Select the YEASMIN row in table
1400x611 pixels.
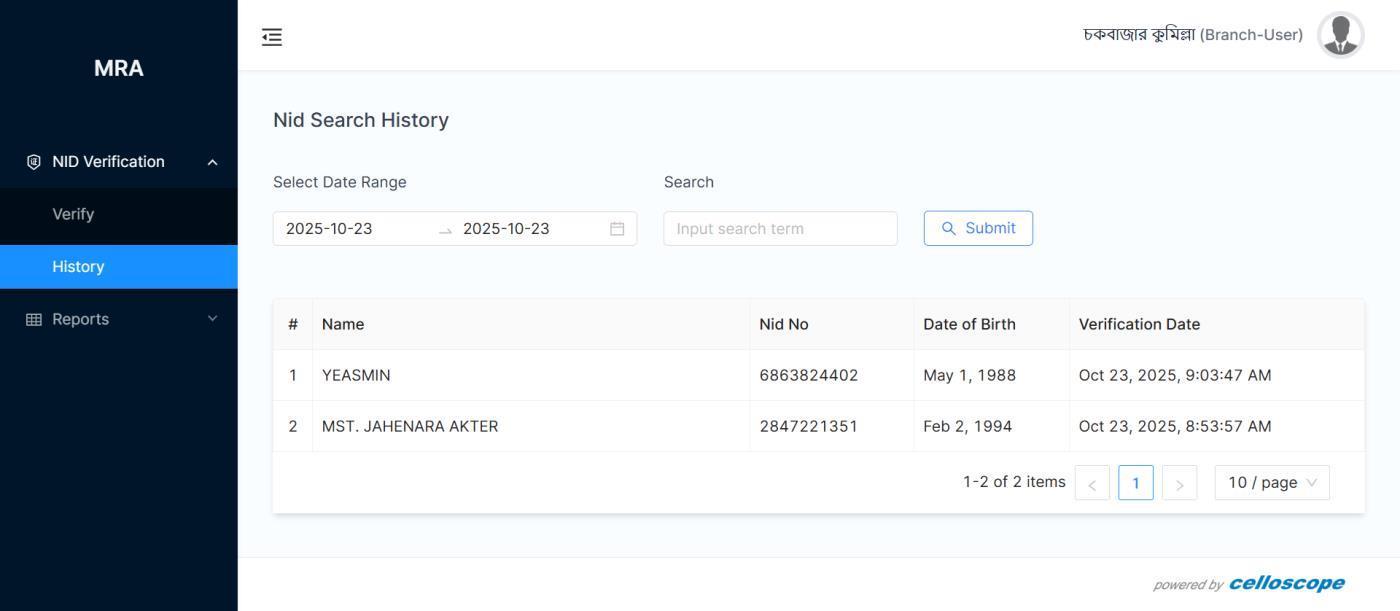(356, 375)
